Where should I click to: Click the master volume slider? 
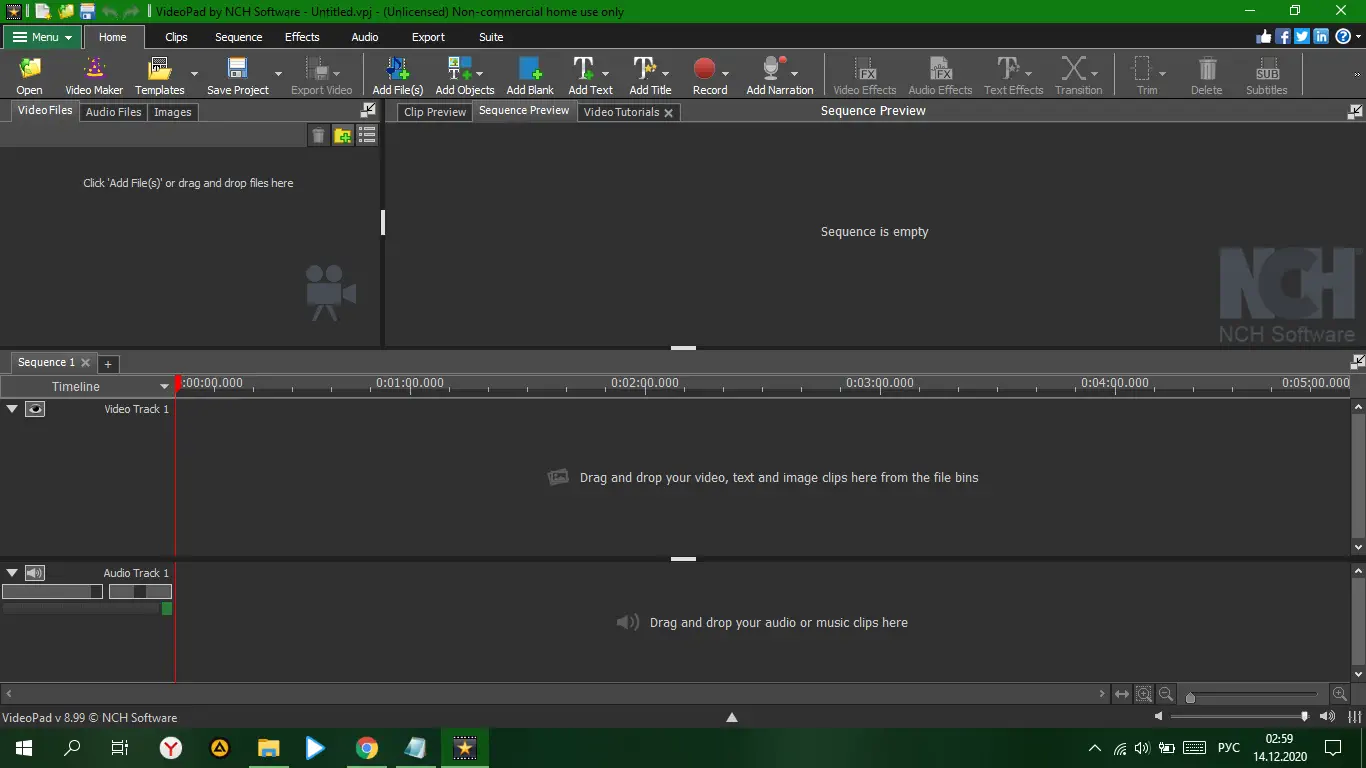tap(1240, 717)
